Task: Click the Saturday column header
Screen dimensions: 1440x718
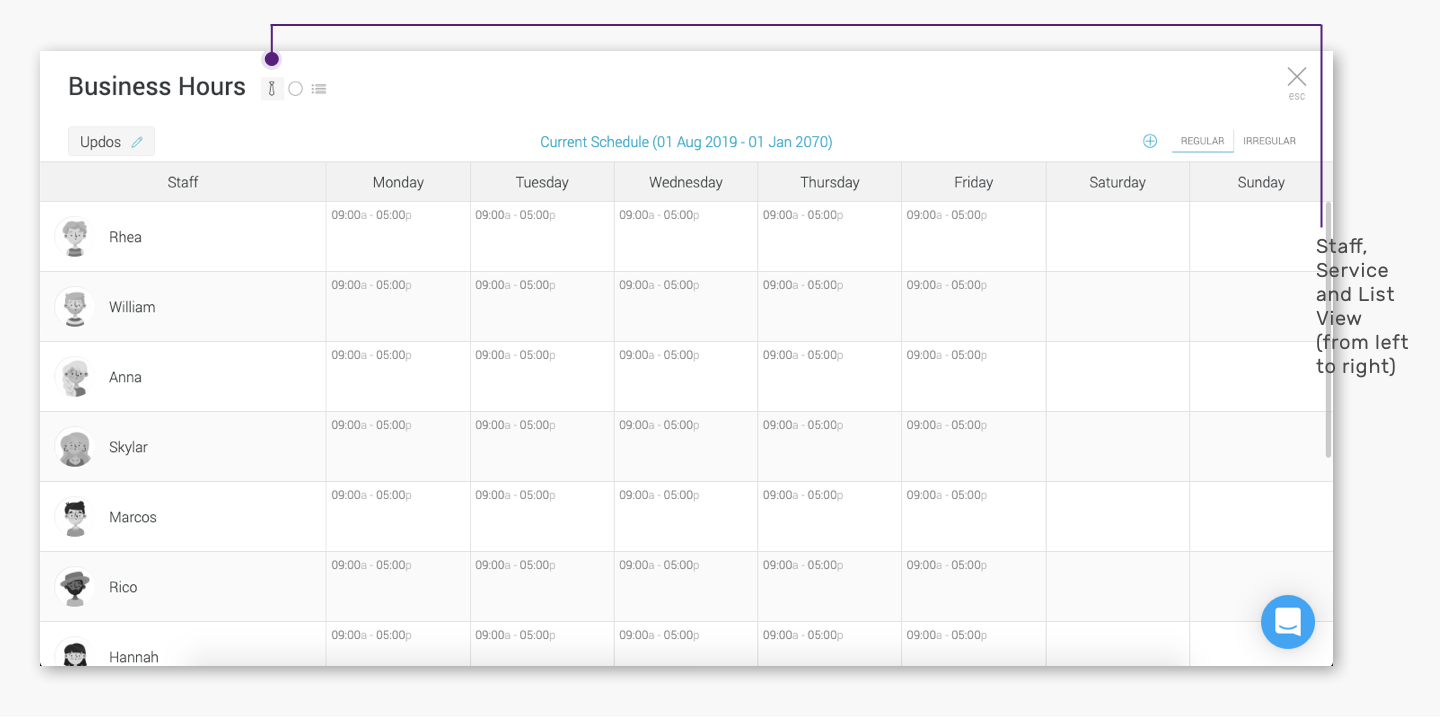Action: 1117,182
